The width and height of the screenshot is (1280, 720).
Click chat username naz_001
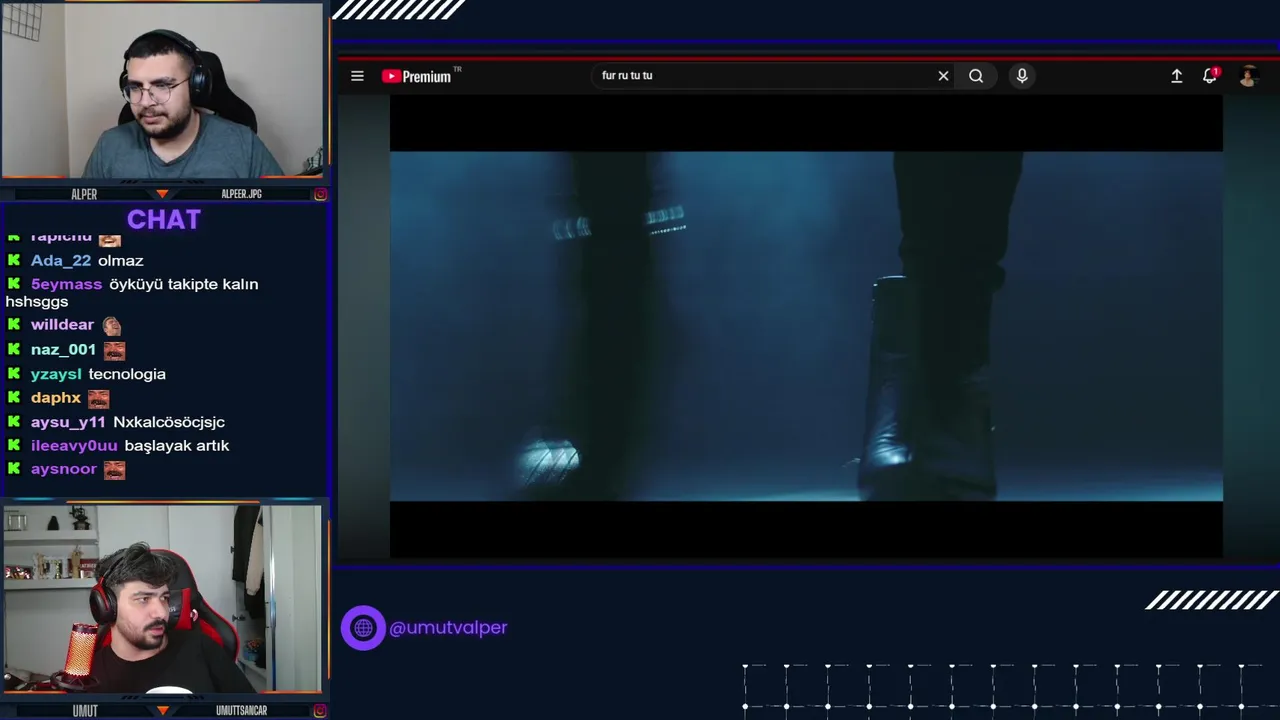pyautogui.click(x=63, y=350)
